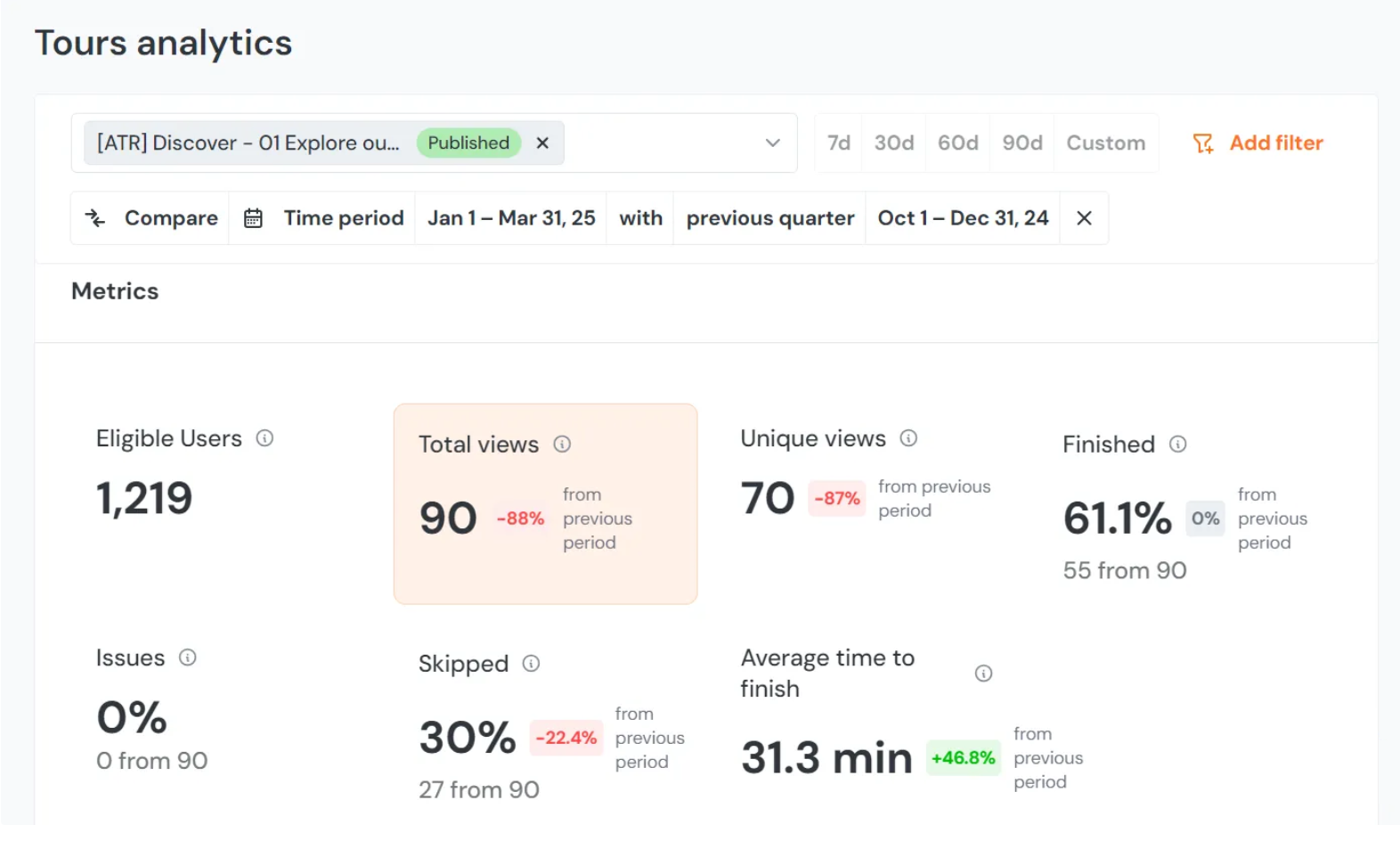The height and width of the screenshot is (841, 1400).
Task: Select the 30d time range
Action: point(893,143)
